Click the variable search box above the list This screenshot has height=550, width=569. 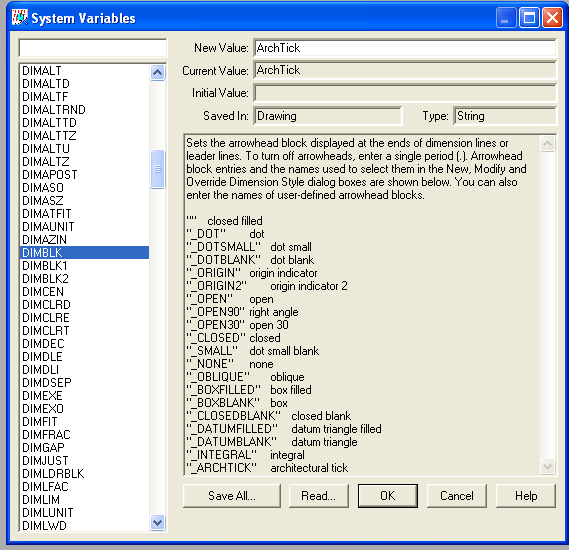pyautogui.click(x=93, y=48)
